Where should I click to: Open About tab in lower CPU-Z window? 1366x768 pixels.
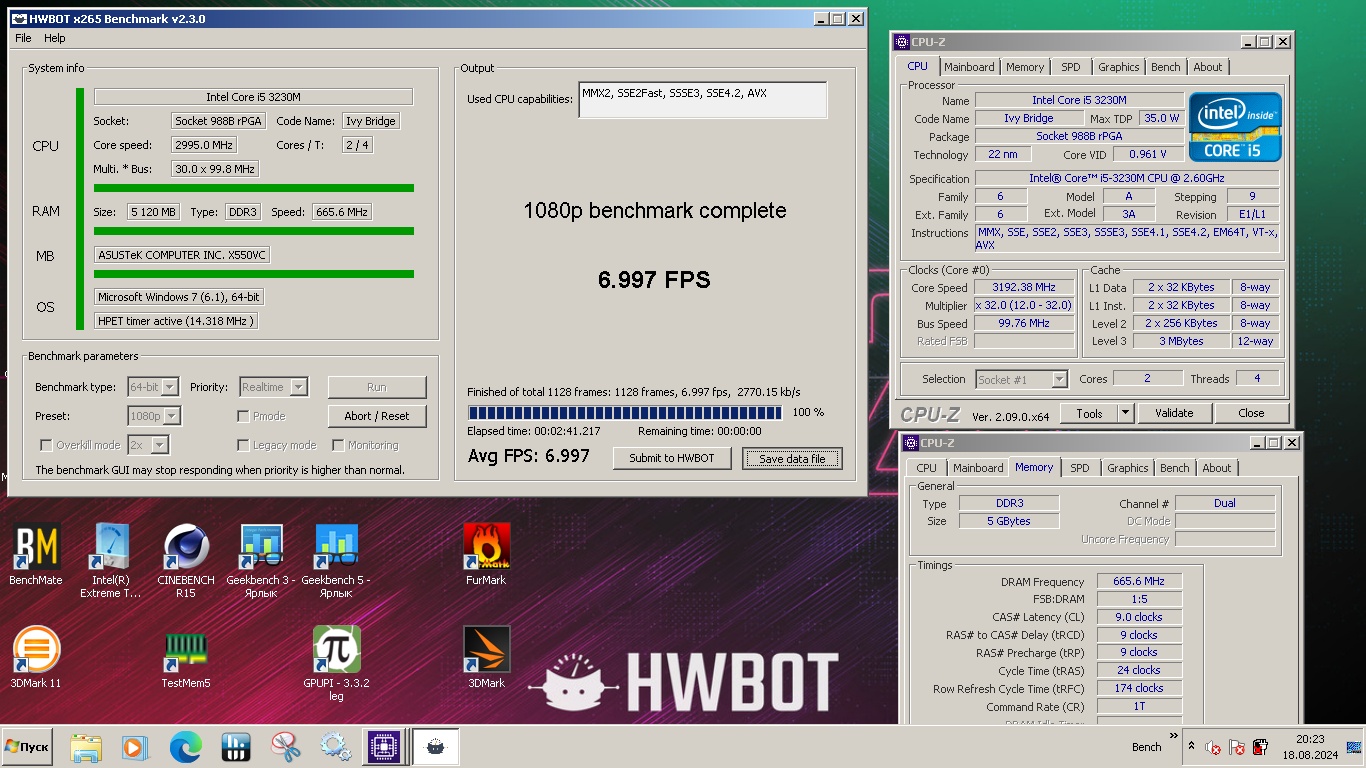click(x=1217, y=468)
